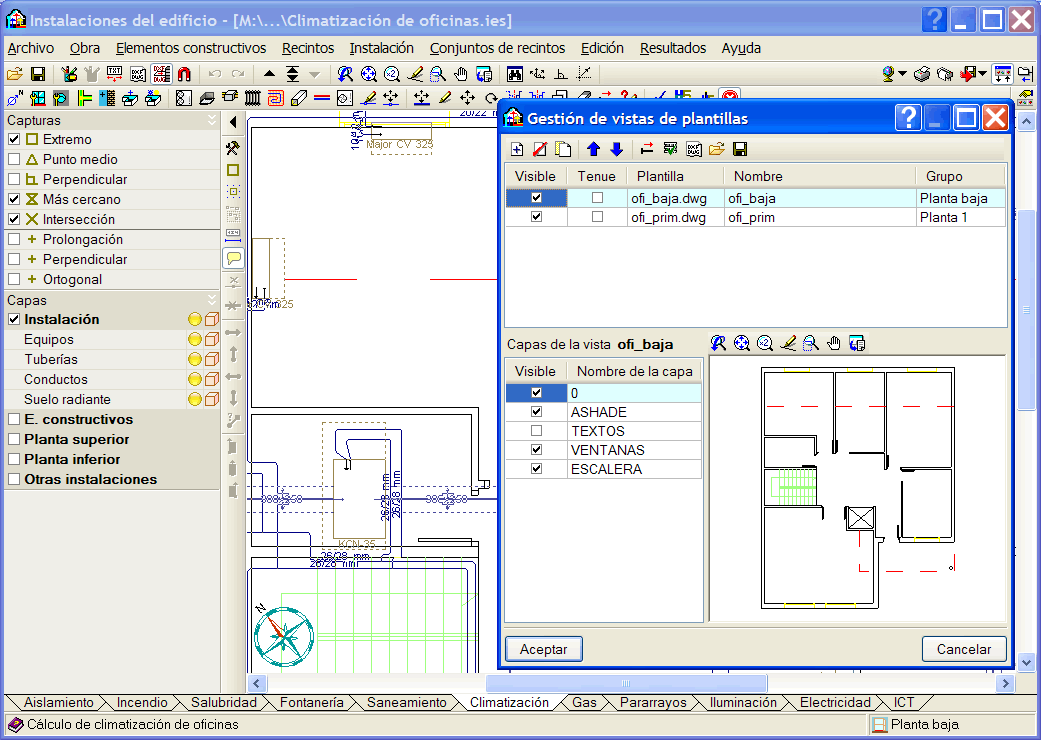Viewport: 1041px width, 740px height.
Task: Click the scroll up arrow of the right scrollbar
Action: pyautogui.click(x=1026, y=121)
